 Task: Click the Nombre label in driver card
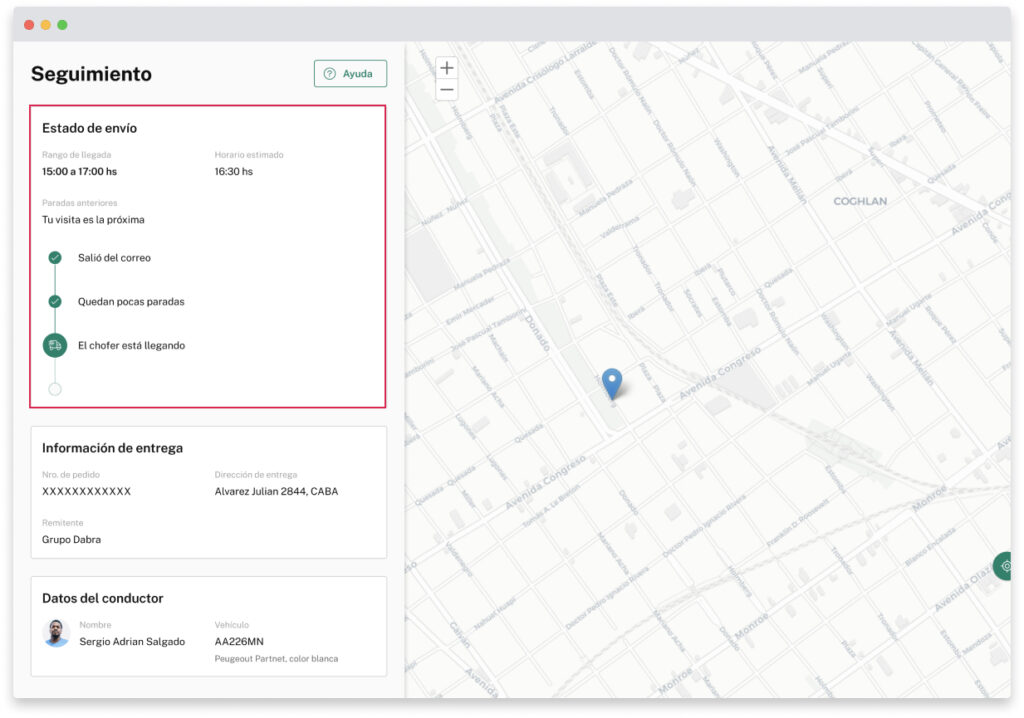pos(95,625)
